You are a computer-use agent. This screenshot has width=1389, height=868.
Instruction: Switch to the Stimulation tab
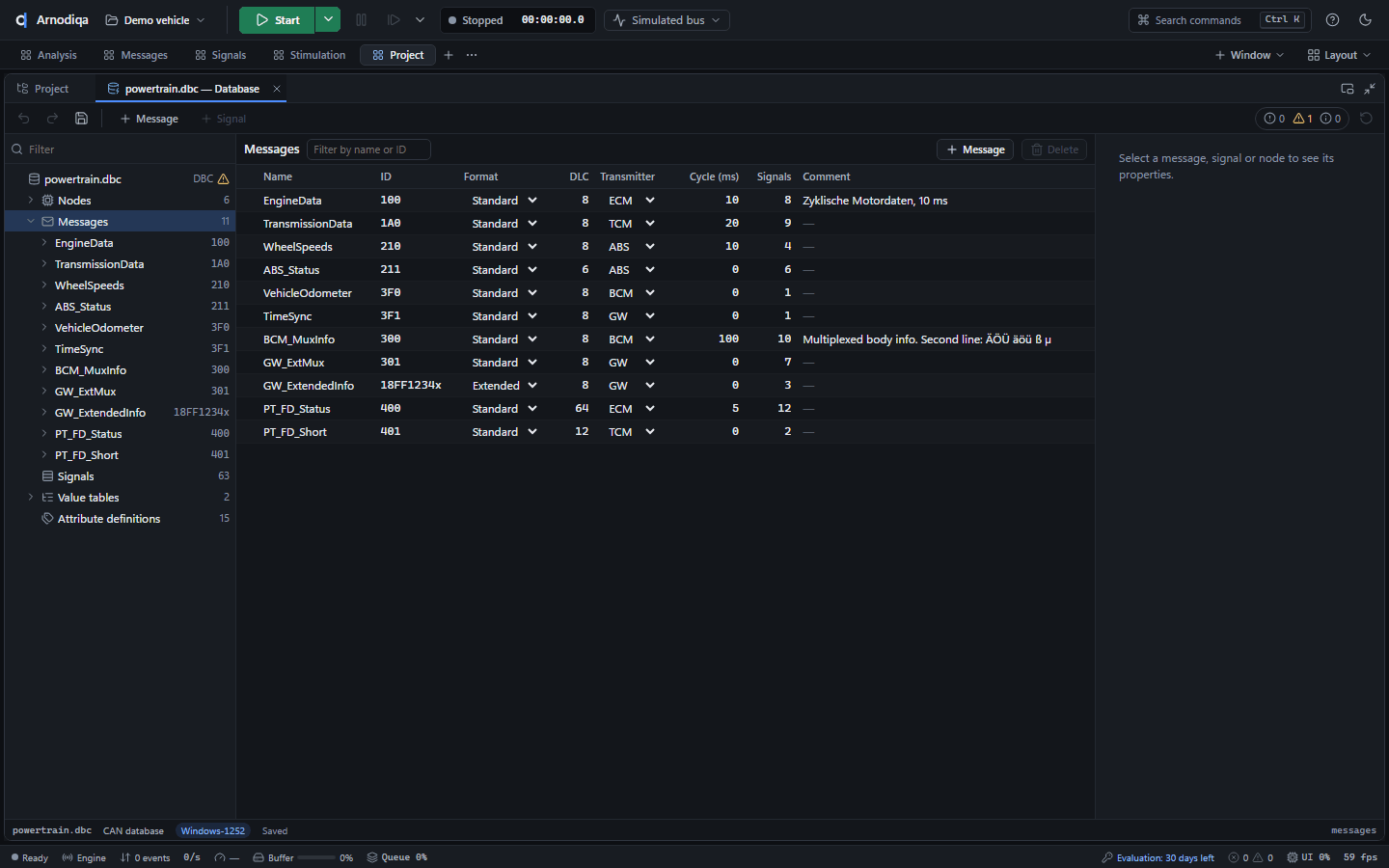(309, 55)
